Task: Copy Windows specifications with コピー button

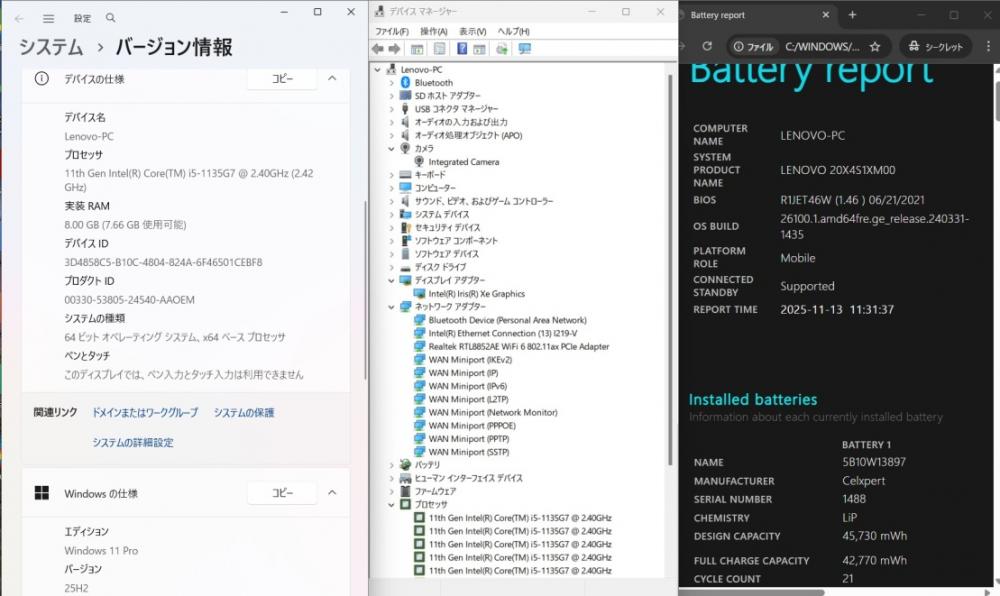Action: (282, 493)
